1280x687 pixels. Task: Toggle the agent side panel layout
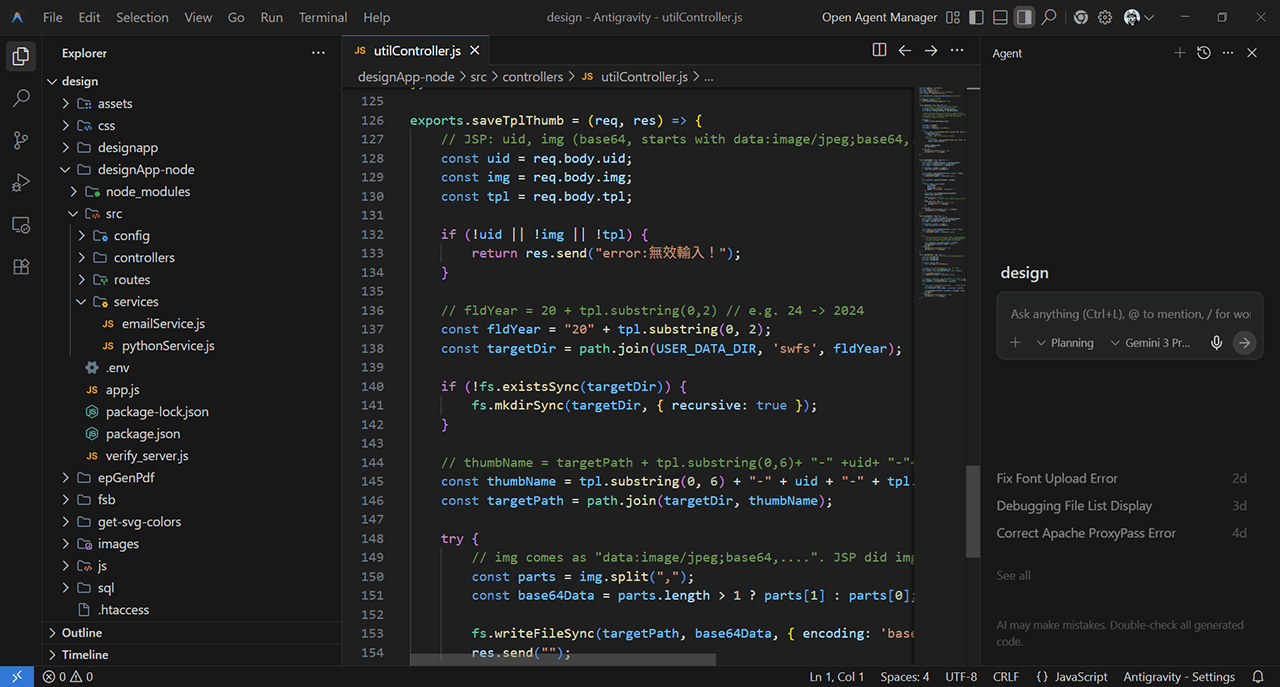[x=1024, y=17]
